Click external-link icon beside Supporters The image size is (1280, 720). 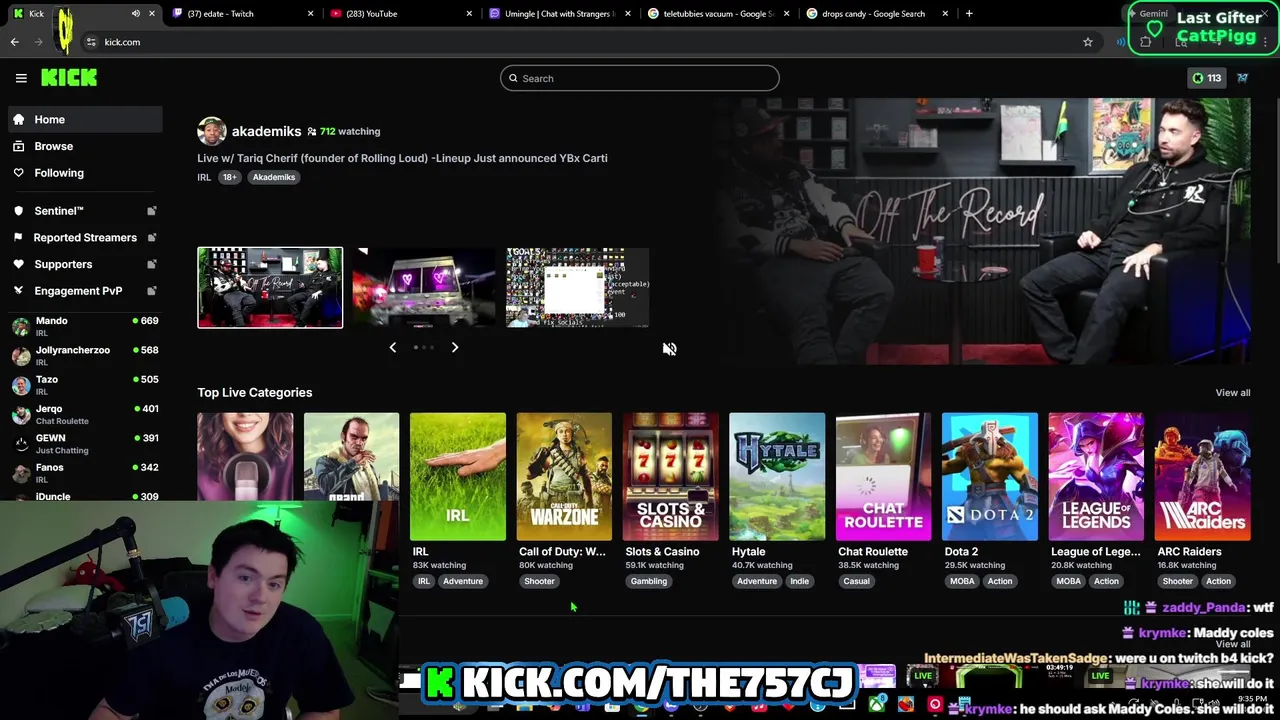tap(152, 264)
